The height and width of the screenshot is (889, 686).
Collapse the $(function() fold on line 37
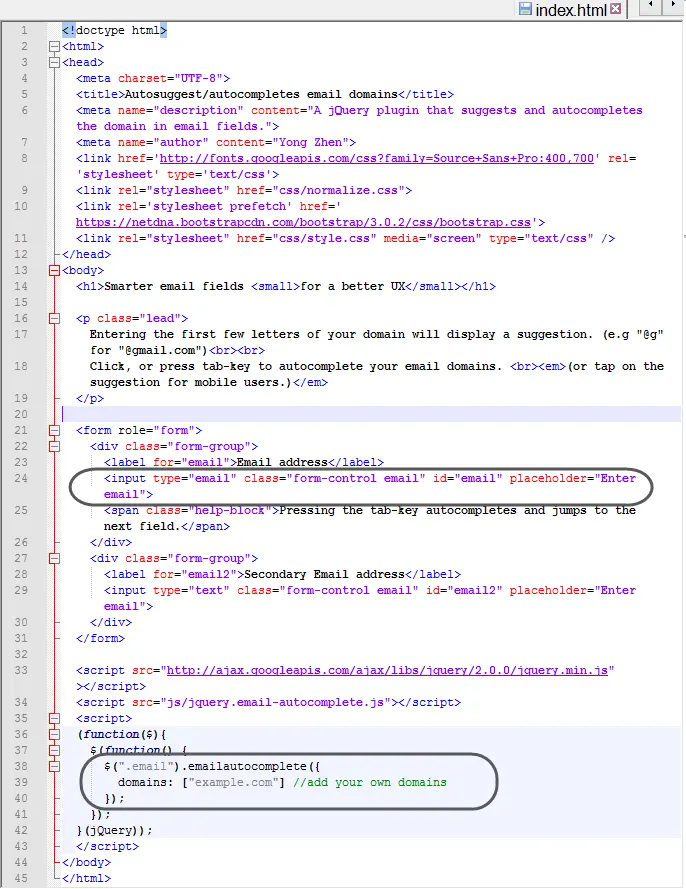[x=54, y=751]
